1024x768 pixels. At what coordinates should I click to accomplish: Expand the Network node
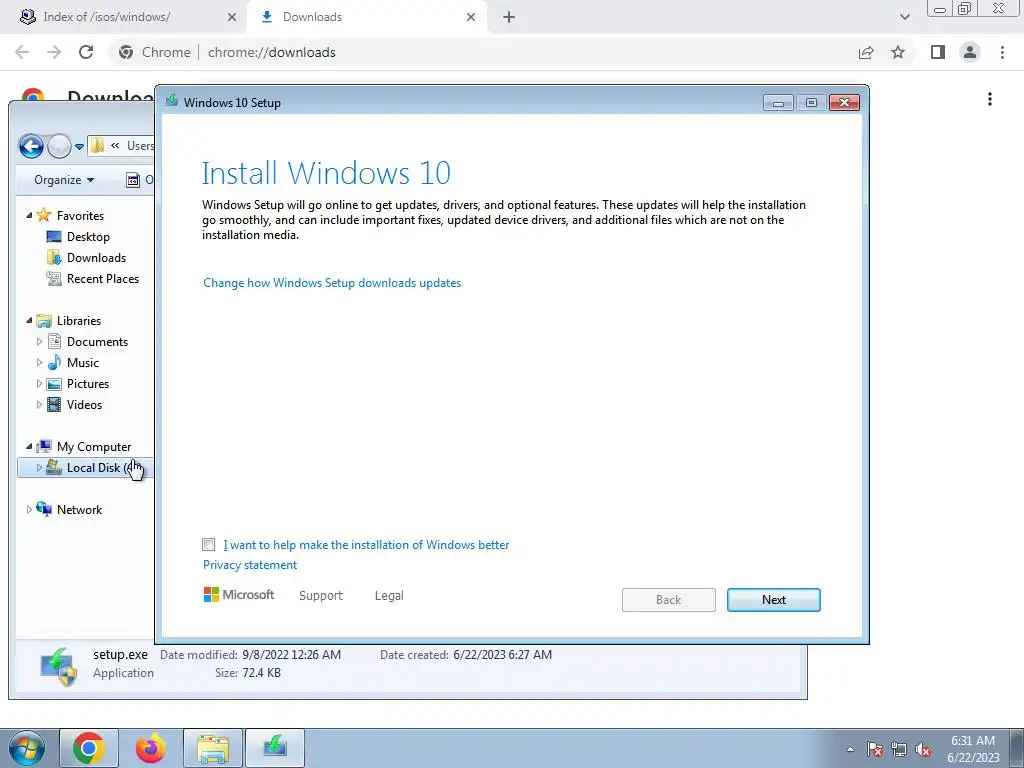(29, 509)
